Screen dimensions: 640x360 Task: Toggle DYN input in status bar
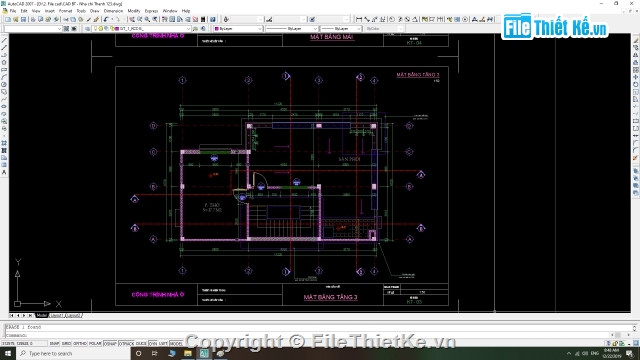pyautogui.click(x=153, y=344)
